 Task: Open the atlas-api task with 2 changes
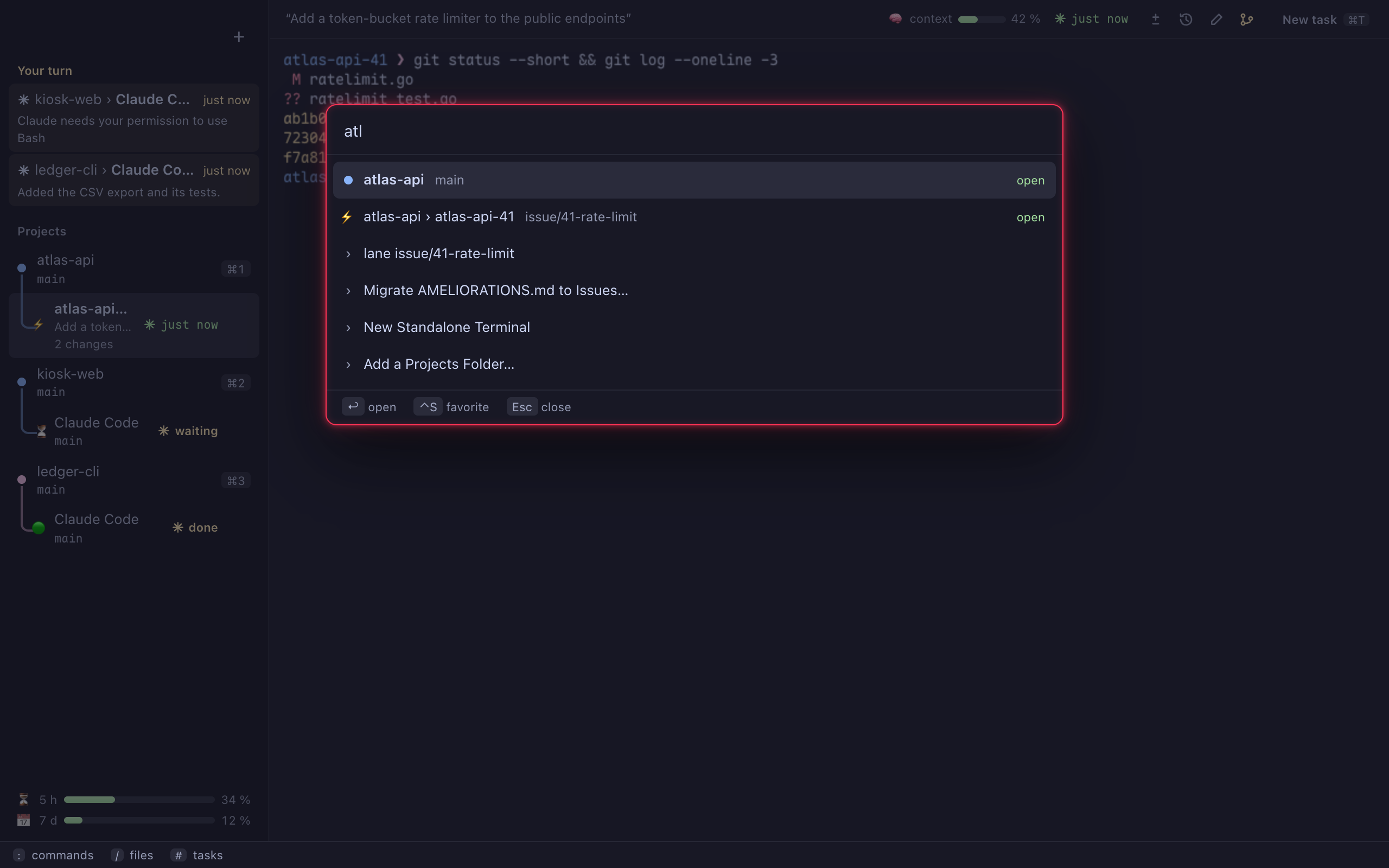pyautogui.click(x=133, y=325)
